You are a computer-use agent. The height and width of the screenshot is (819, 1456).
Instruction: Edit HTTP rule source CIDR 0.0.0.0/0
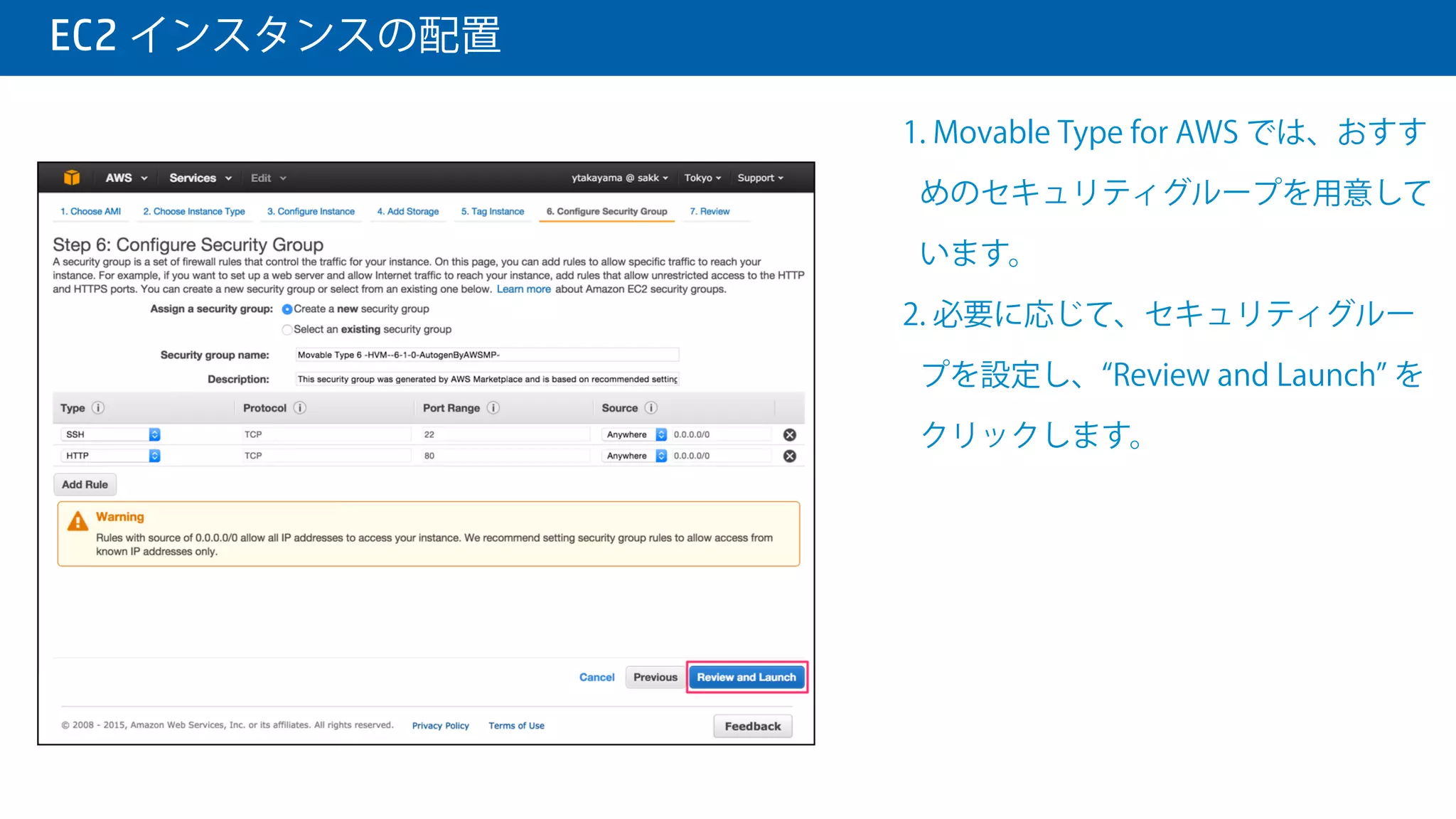point(721,456)
